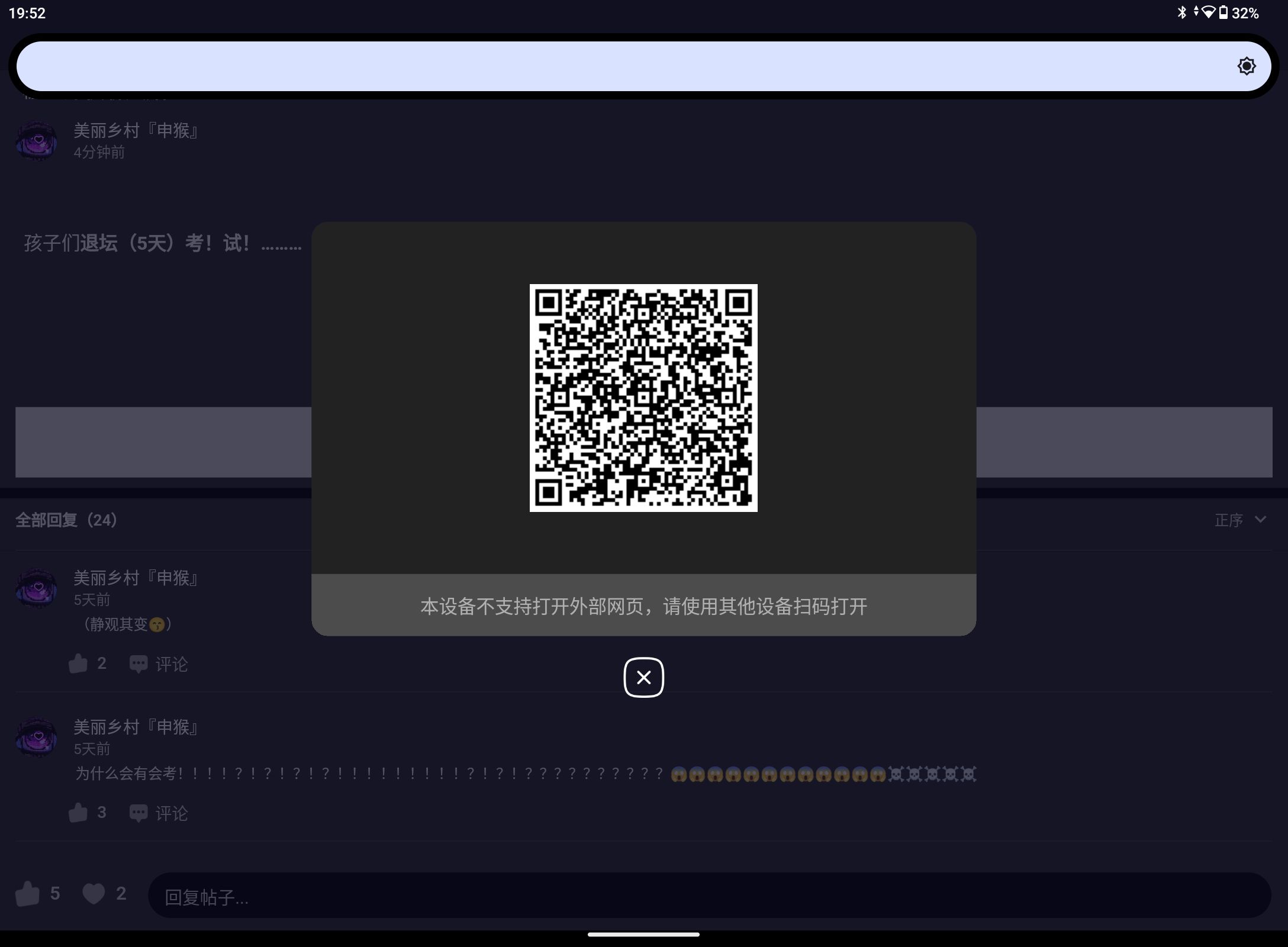Image resolution: width=1288 pixels, height=947 pixels.
Task: Focus the 回复帖子 reply input field
Action: (709, 896)
